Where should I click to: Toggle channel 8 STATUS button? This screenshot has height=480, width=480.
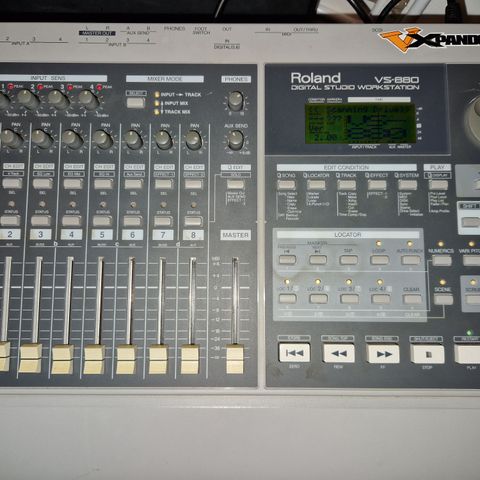193,221
